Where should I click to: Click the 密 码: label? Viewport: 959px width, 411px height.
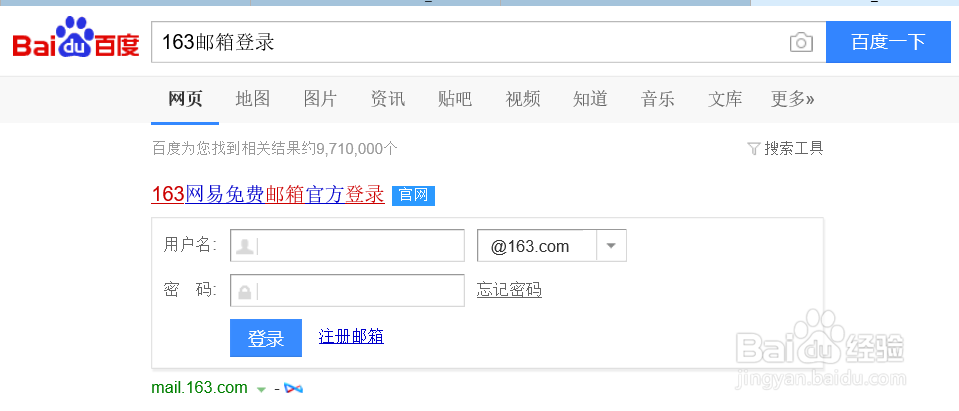tap(190, 290)
